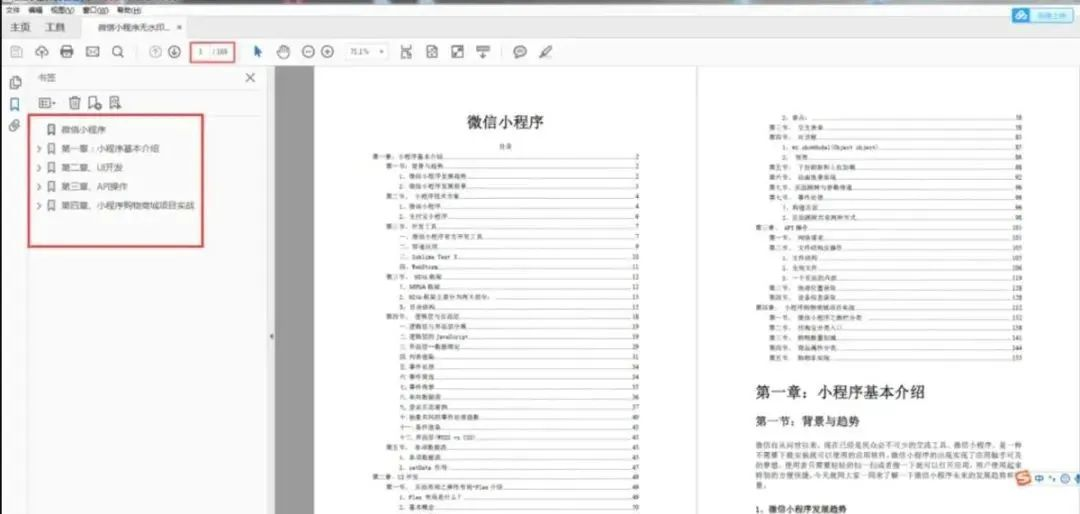
Task: Click the blue cloud icon top right
Action: (1020, 15)
